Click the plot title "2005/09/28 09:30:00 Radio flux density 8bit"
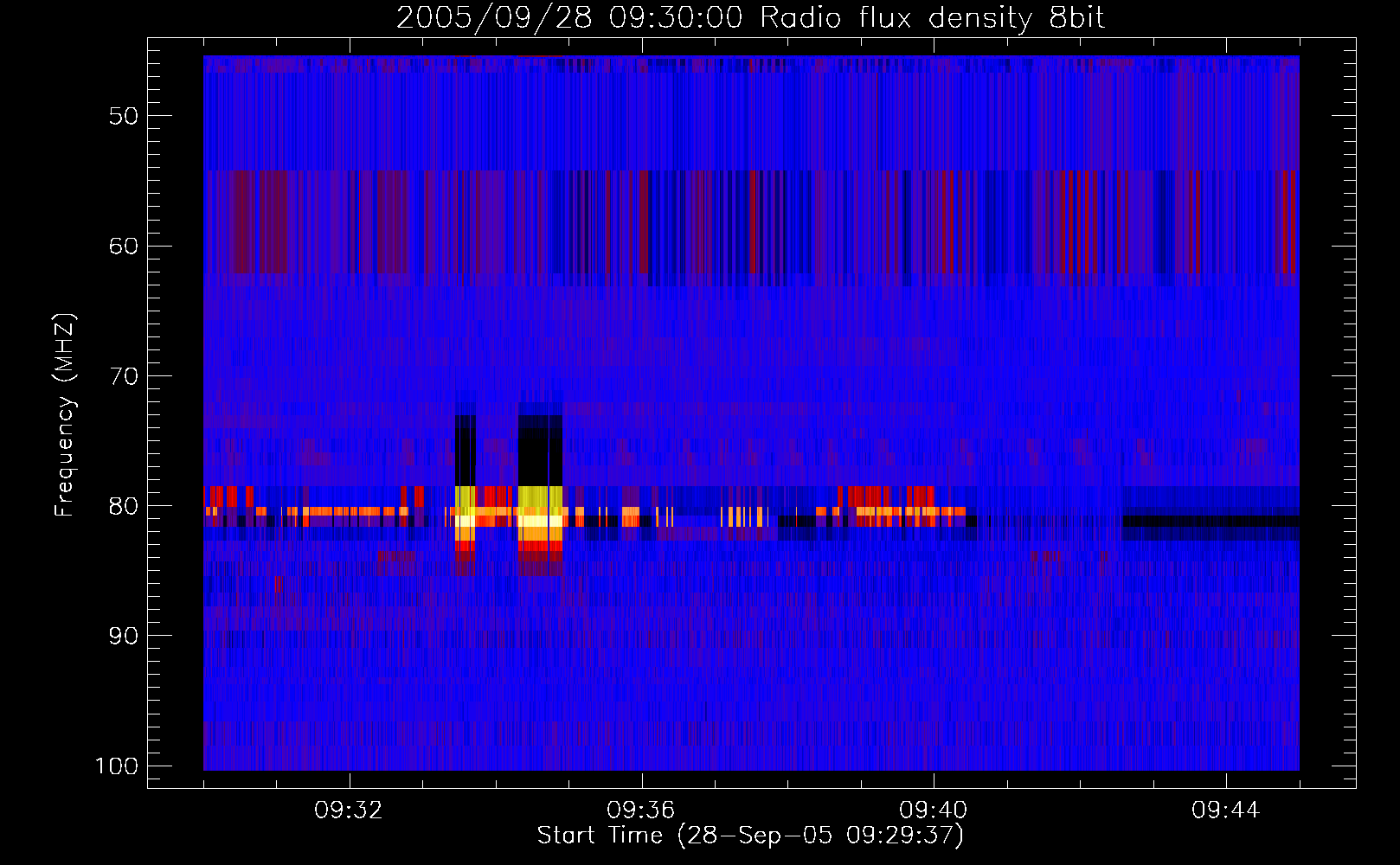The image size is (1400, 865). coord(750,18)
